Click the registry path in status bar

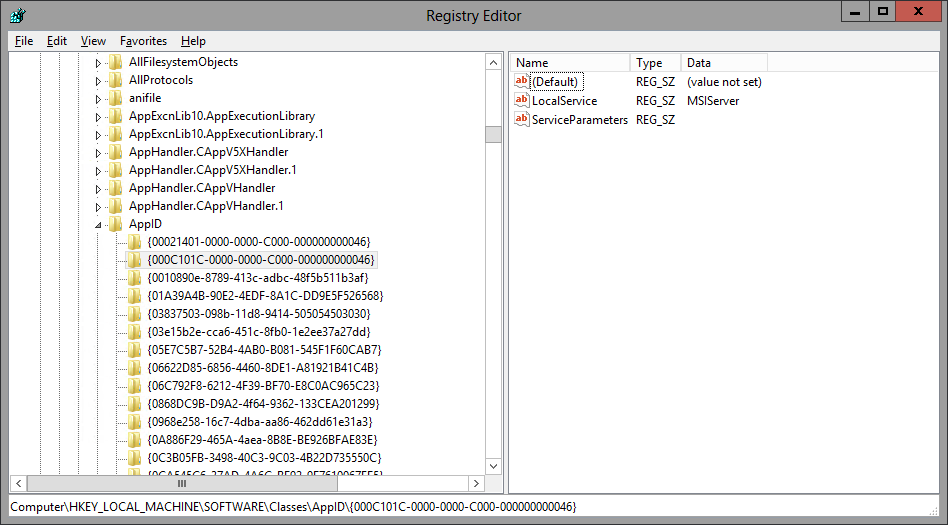(x=293, y=506)
